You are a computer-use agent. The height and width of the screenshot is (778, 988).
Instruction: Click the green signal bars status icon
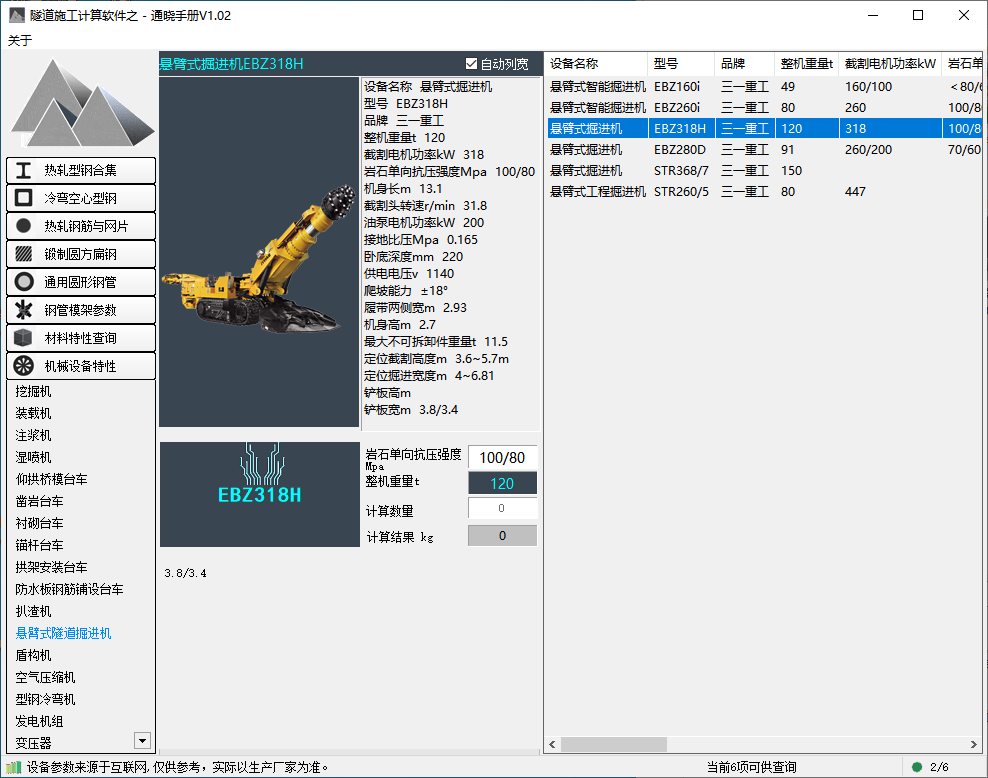[13, 767]
